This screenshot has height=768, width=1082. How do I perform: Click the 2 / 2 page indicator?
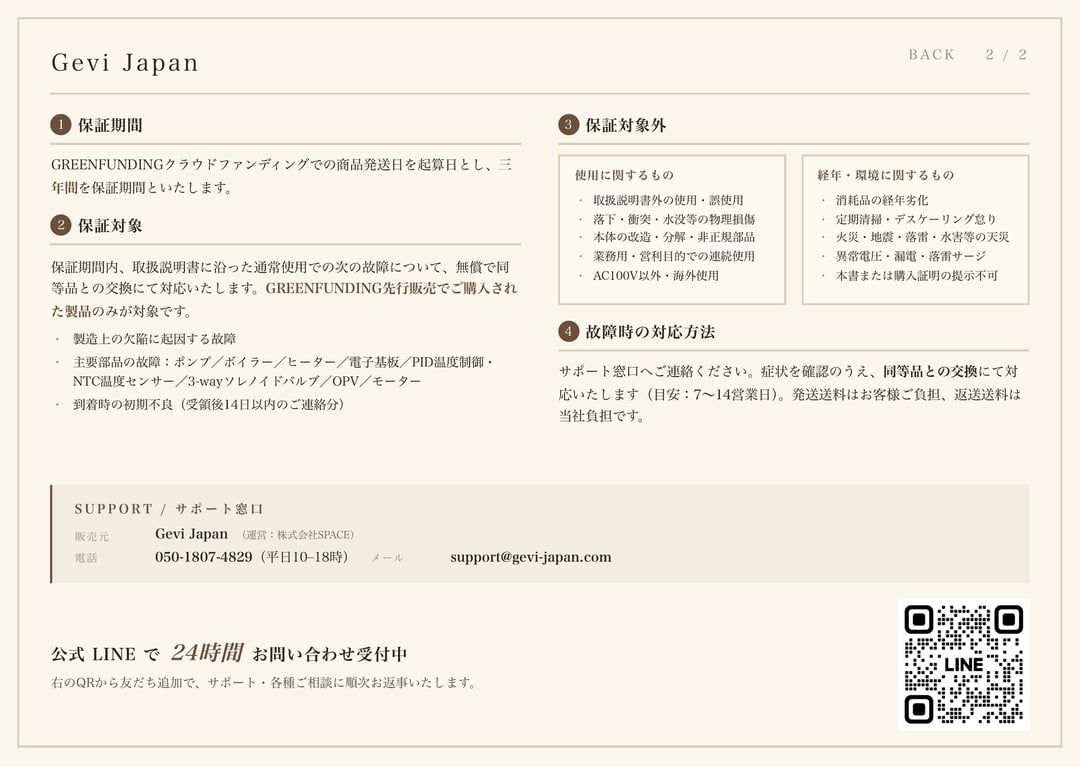[1006, 55]
